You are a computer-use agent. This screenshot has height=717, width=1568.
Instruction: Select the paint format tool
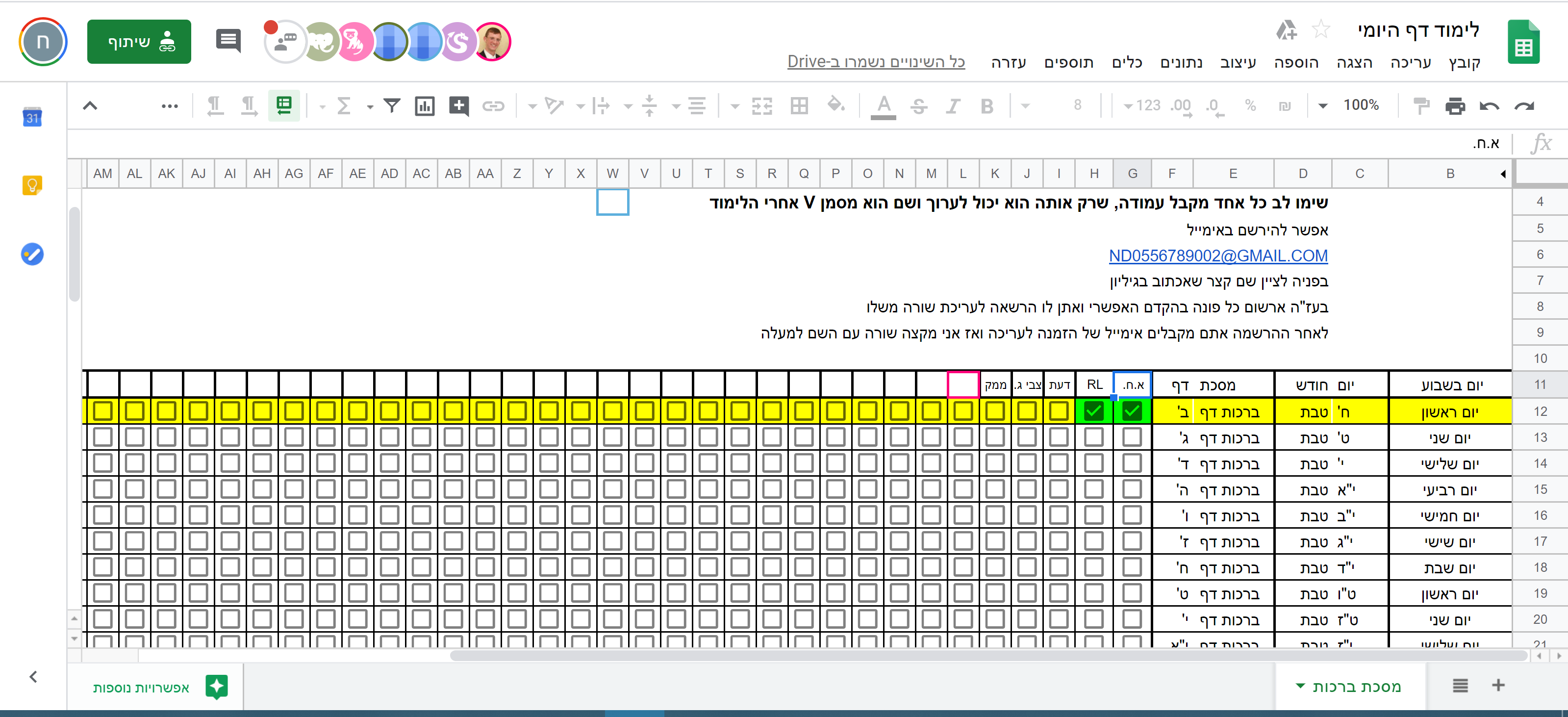[1421, 105]
